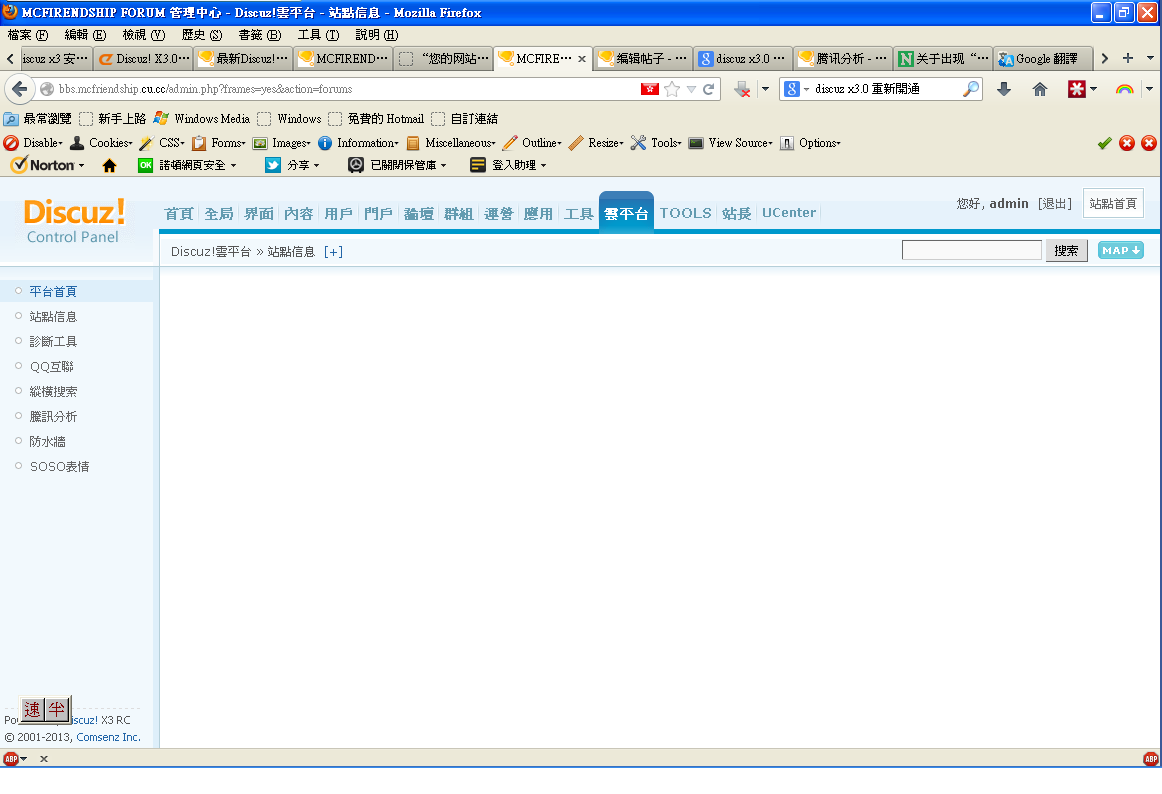Open the CSS dropdown menu

[162, 143]
